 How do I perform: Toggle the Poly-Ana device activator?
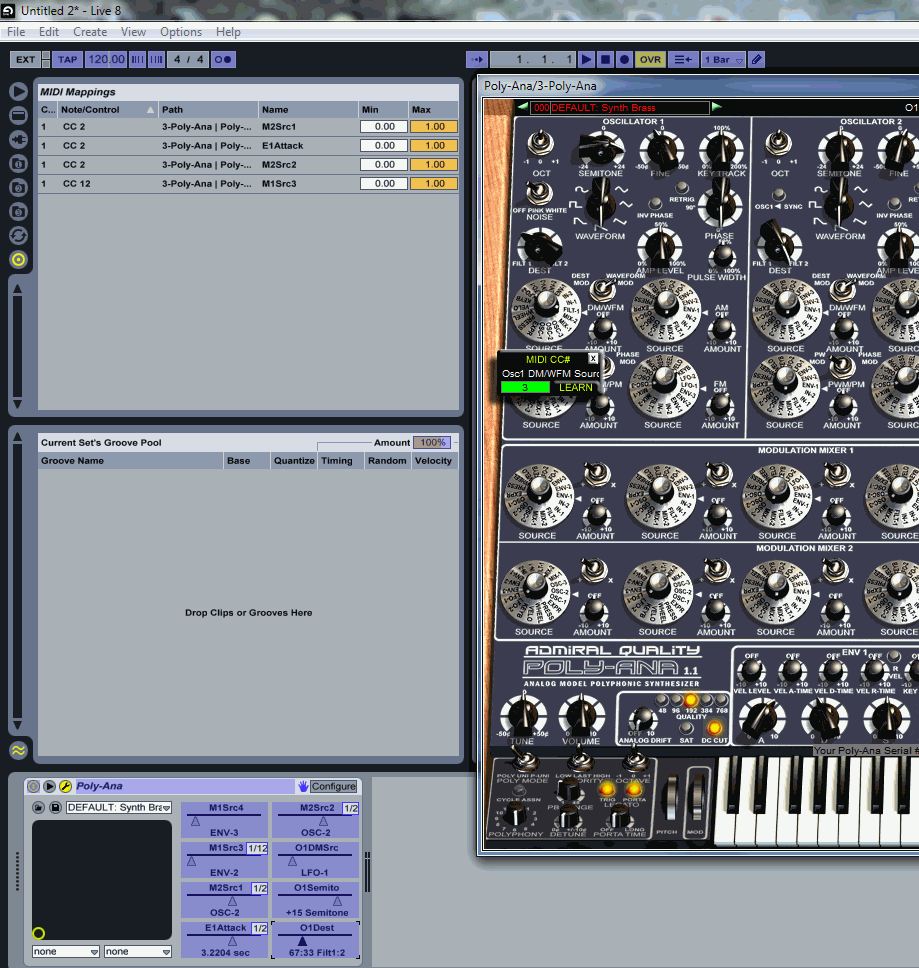click(33, 786)
